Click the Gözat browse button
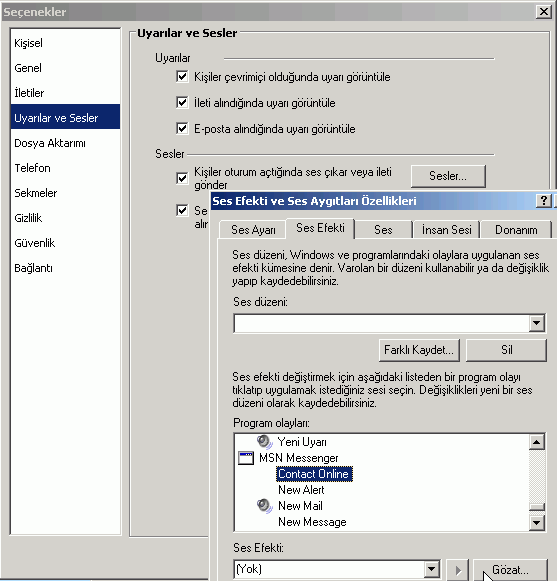Viewport: 557px width, 581px height. coord(510,570)
